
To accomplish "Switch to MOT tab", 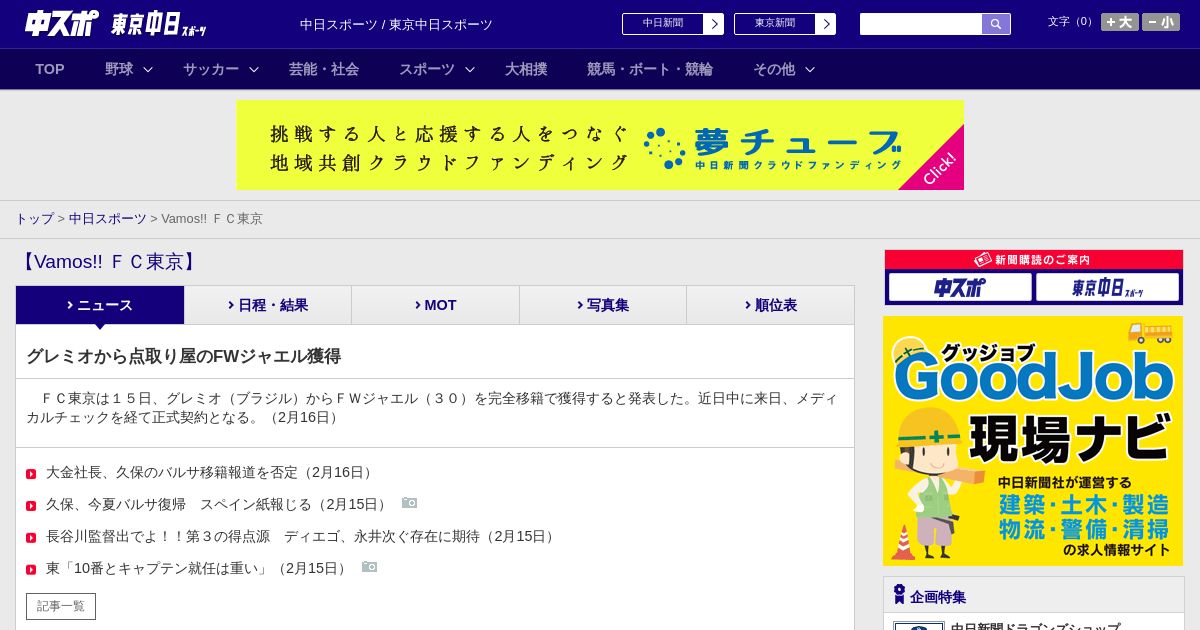I will click(435, 305).
